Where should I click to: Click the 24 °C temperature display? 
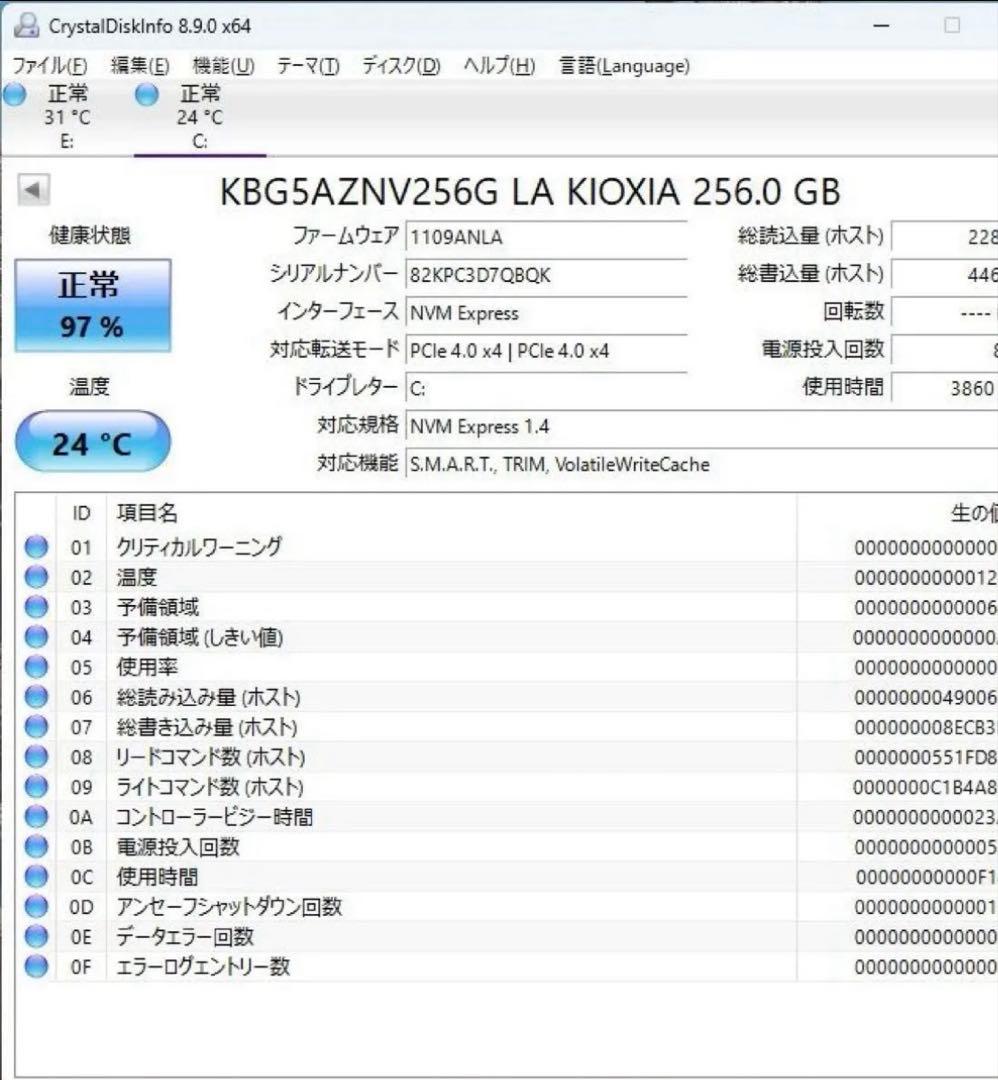(x=93, y=441)
